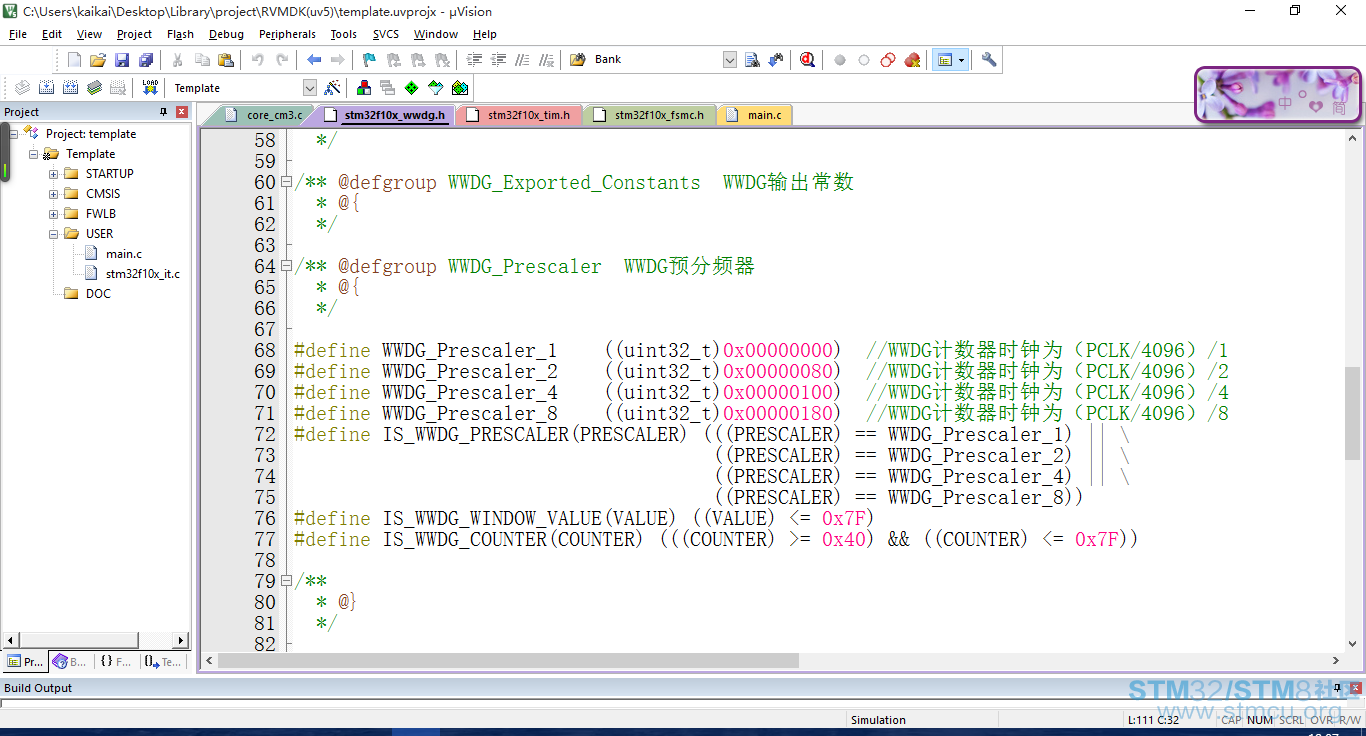
Task: Open Configuration with the wrench icon
Action: (x=989, y=60)
